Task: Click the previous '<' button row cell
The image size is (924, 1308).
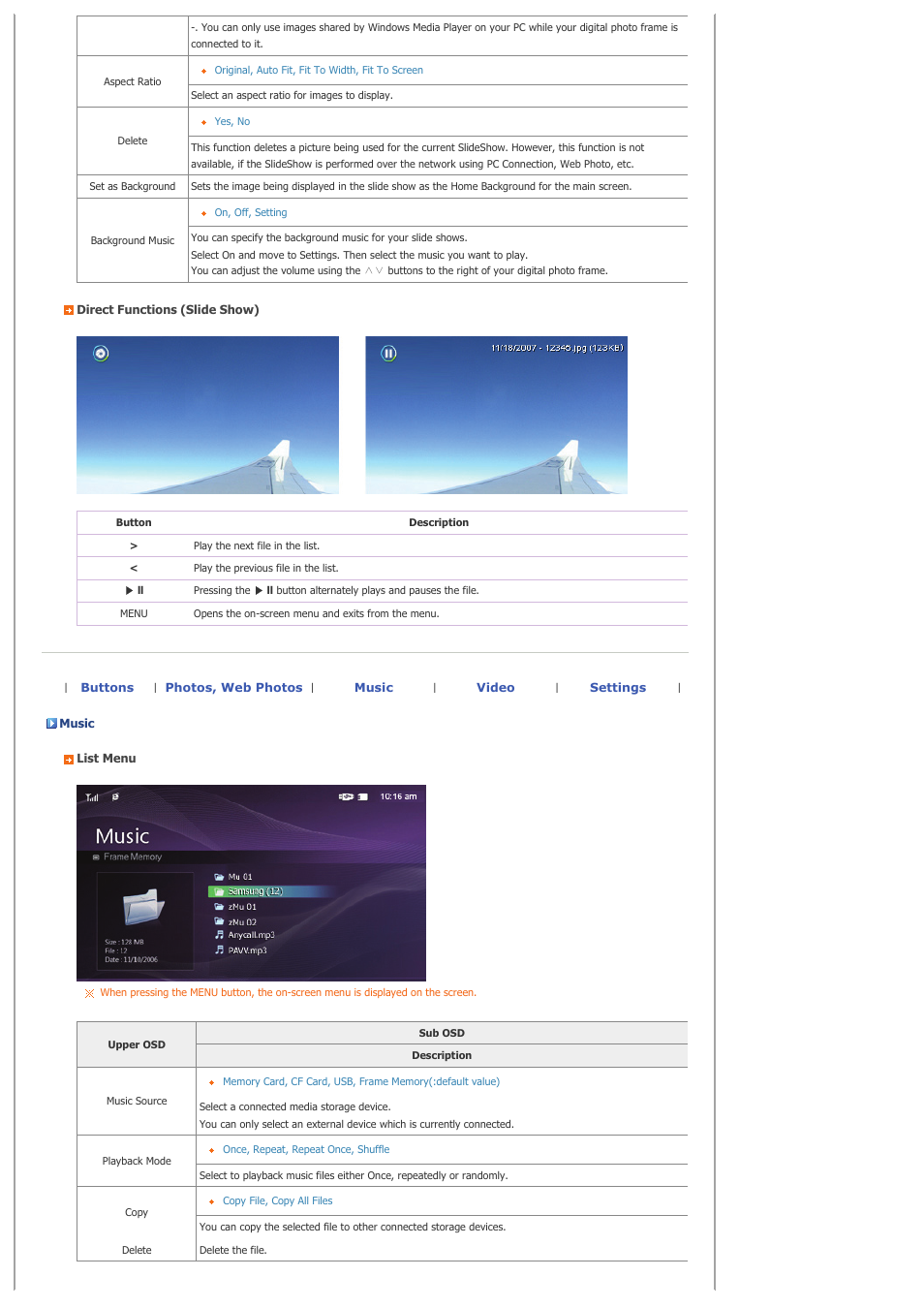Action: coord(134,569)
